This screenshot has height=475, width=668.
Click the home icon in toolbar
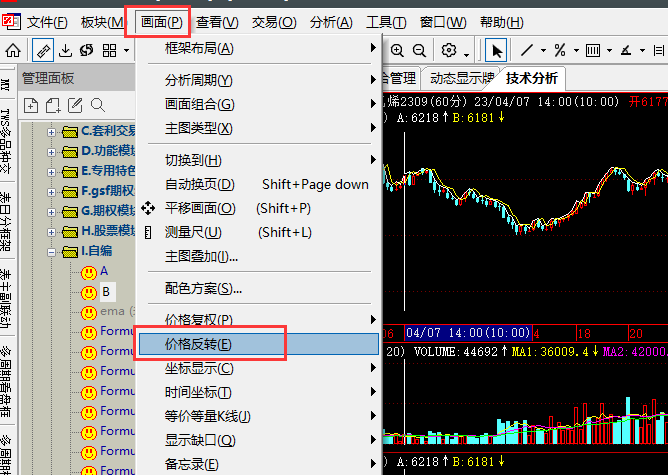pos(14,50)
